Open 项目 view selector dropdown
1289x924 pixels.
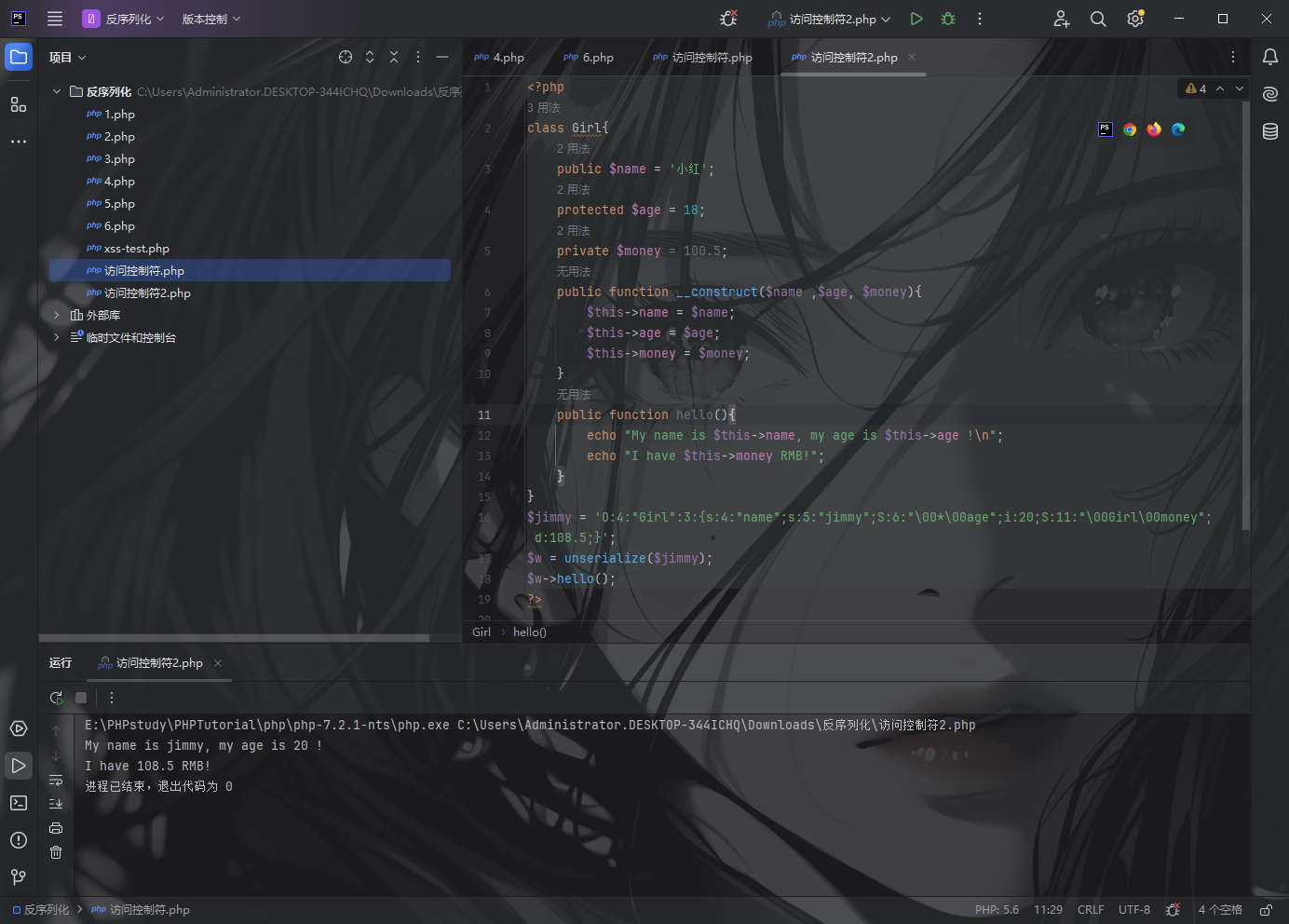pyautogui.click(x=68, y=57)
